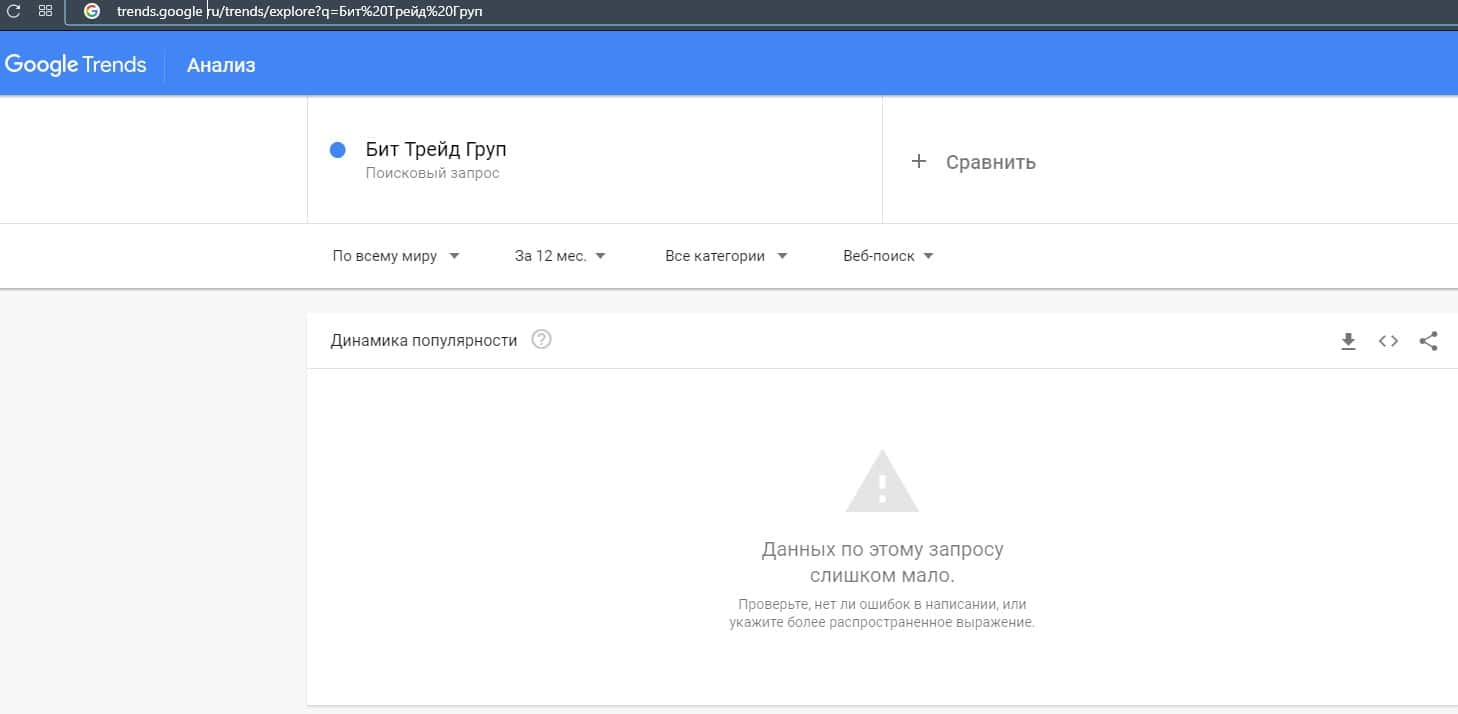Open the embed code icon
This screenshot has width=1458, height=714.
pyautogui.click(x=1388, y=341)
